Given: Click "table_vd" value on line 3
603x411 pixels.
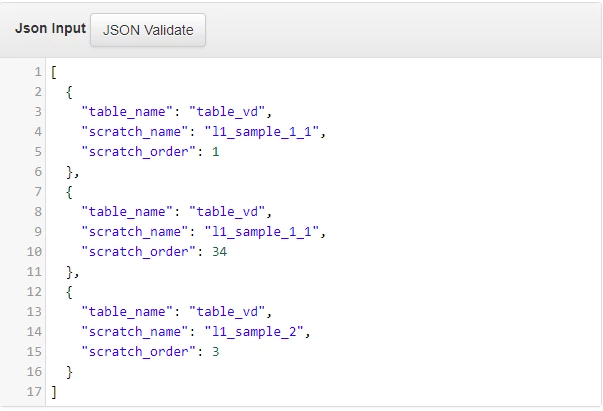Looking at the screenshot, I should tap(227, 112).
